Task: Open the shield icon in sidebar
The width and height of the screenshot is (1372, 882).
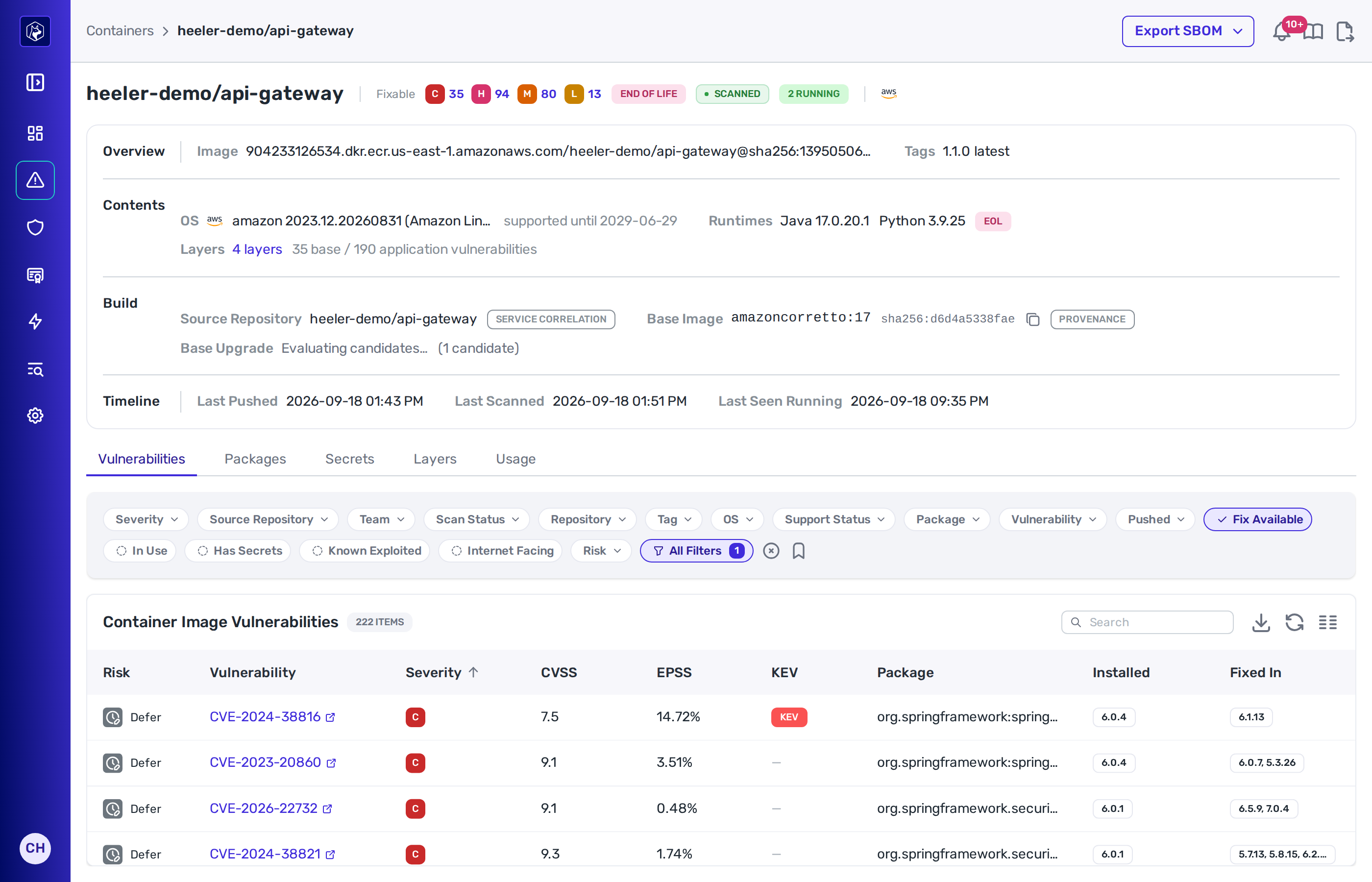Action: (x=35, y=227)
